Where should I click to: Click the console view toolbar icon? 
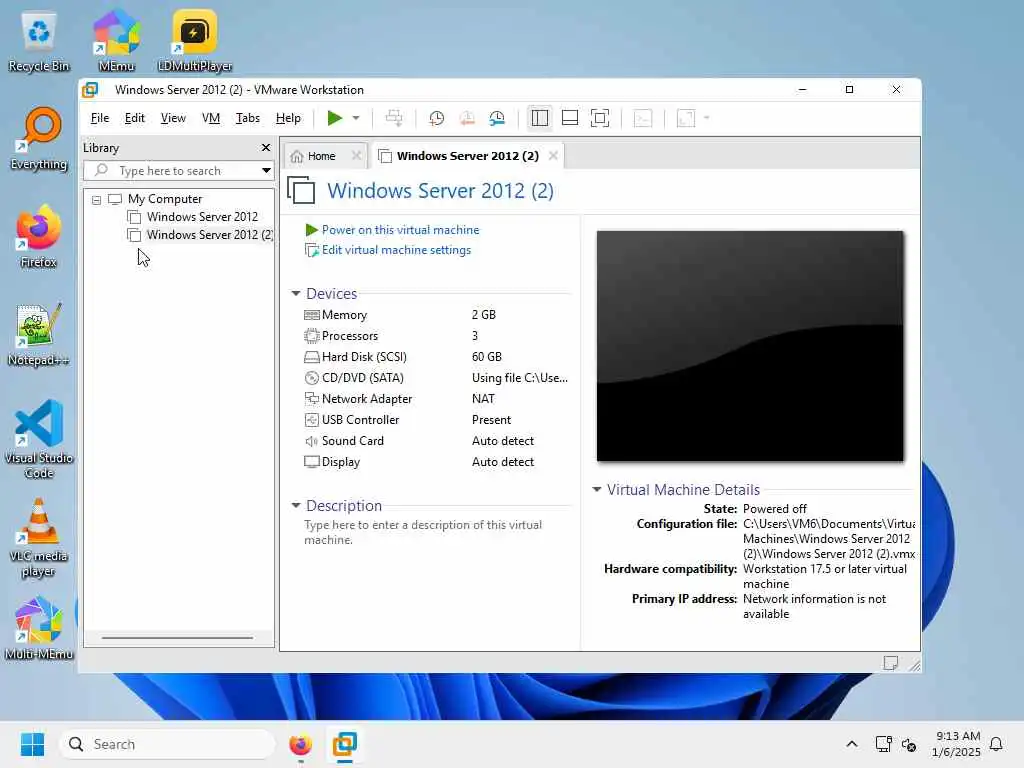pos(643,118)
